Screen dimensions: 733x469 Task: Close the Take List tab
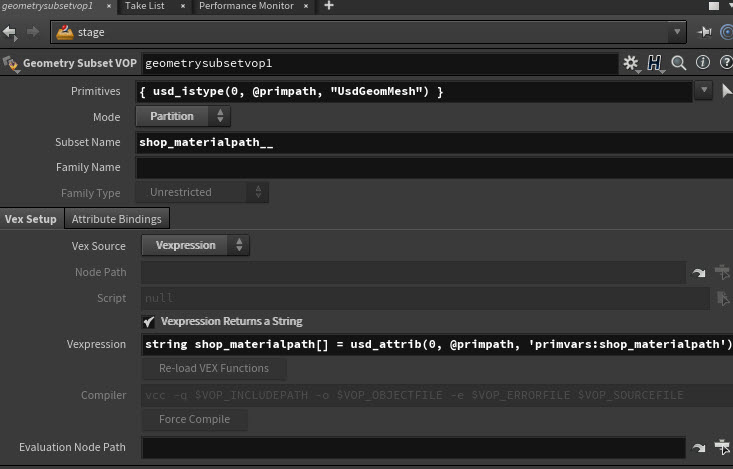[183, 6]
